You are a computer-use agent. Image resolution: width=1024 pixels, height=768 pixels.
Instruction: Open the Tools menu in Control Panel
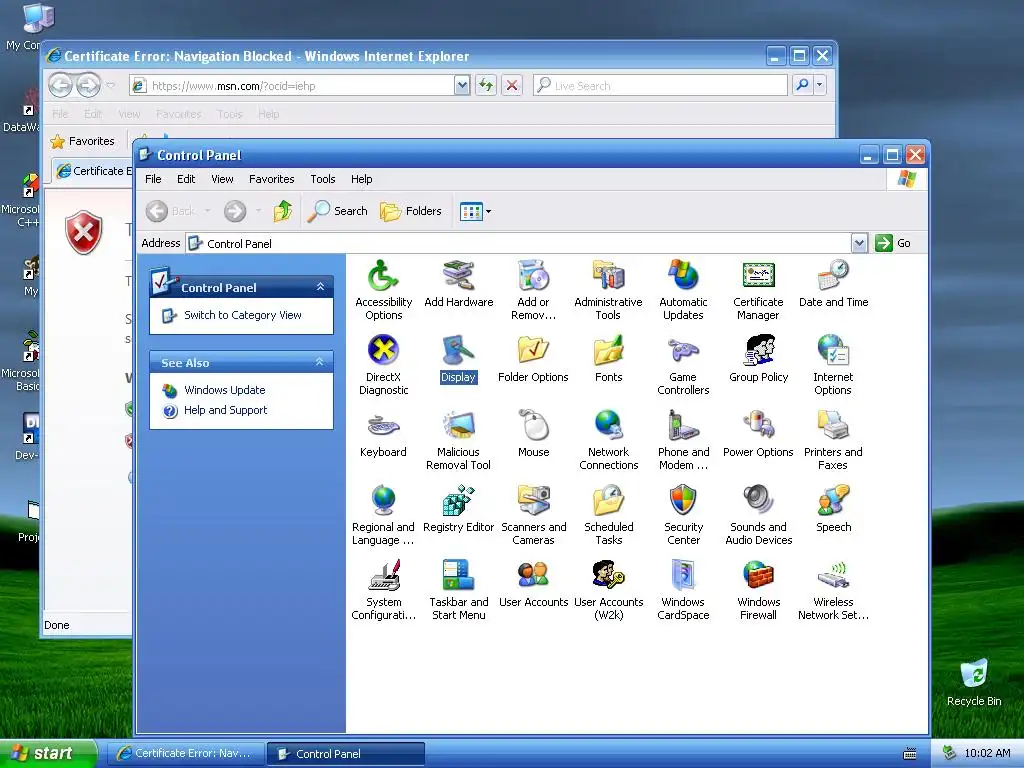tap(323, 179)
